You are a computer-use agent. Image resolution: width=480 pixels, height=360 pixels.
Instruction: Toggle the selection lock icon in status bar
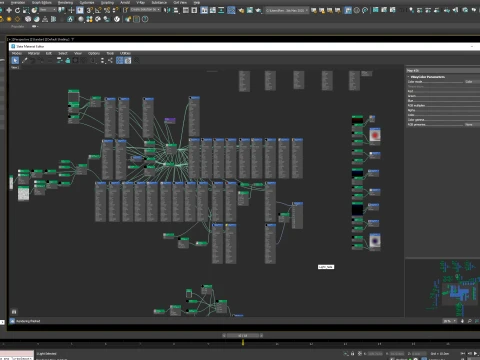tap(352, 353)
